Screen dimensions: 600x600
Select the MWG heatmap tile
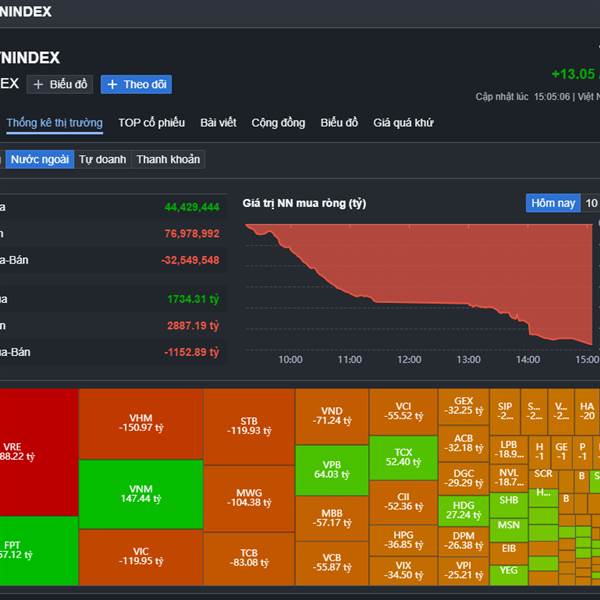tap(249, 497)
